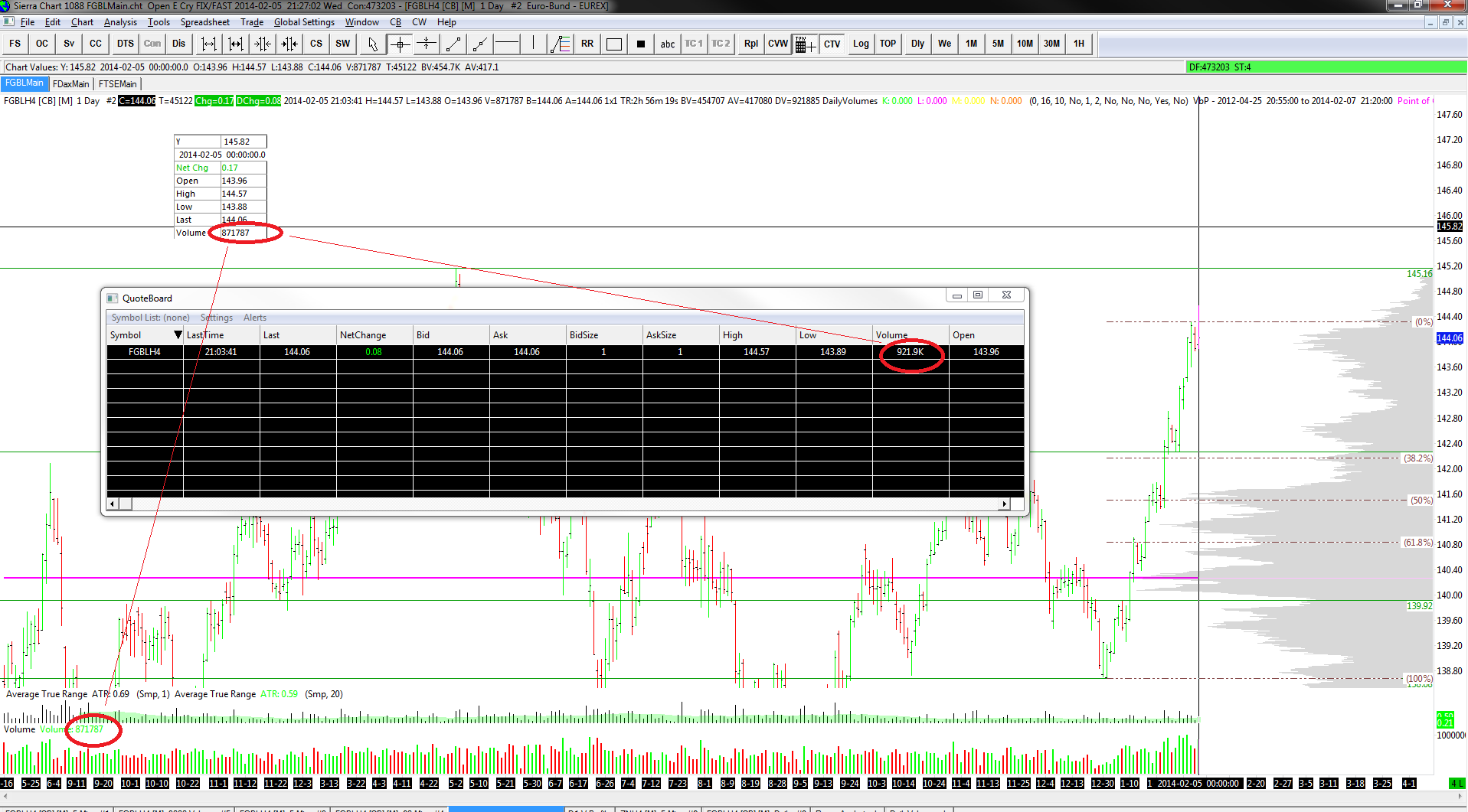Select the extending ray drawing tool

coord(480,44)
